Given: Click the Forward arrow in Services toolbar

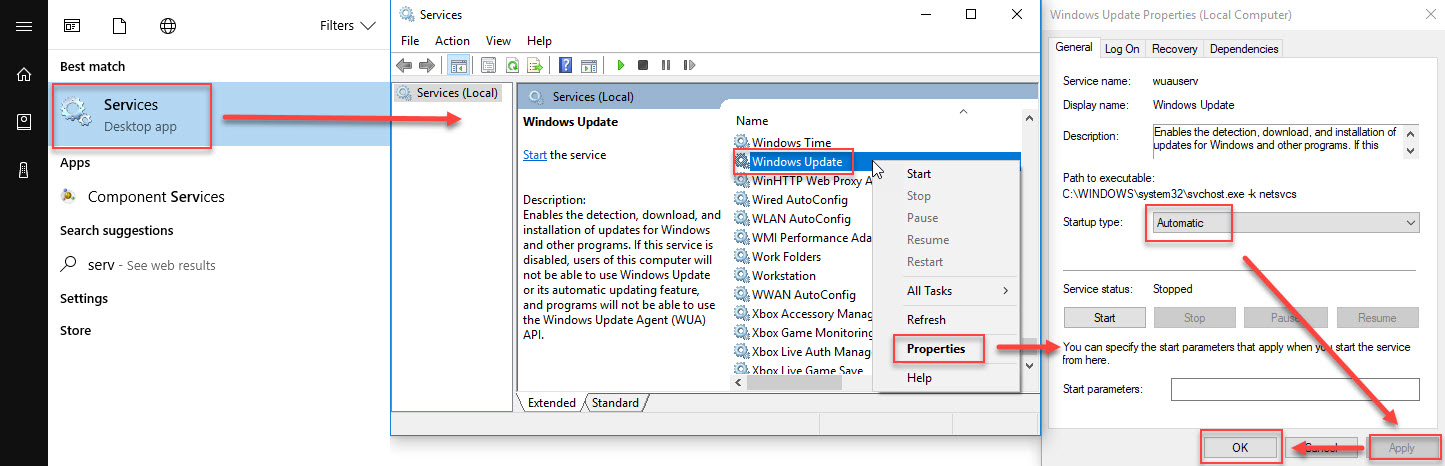Looking at the screenshot, I should (x=427, y=65).
